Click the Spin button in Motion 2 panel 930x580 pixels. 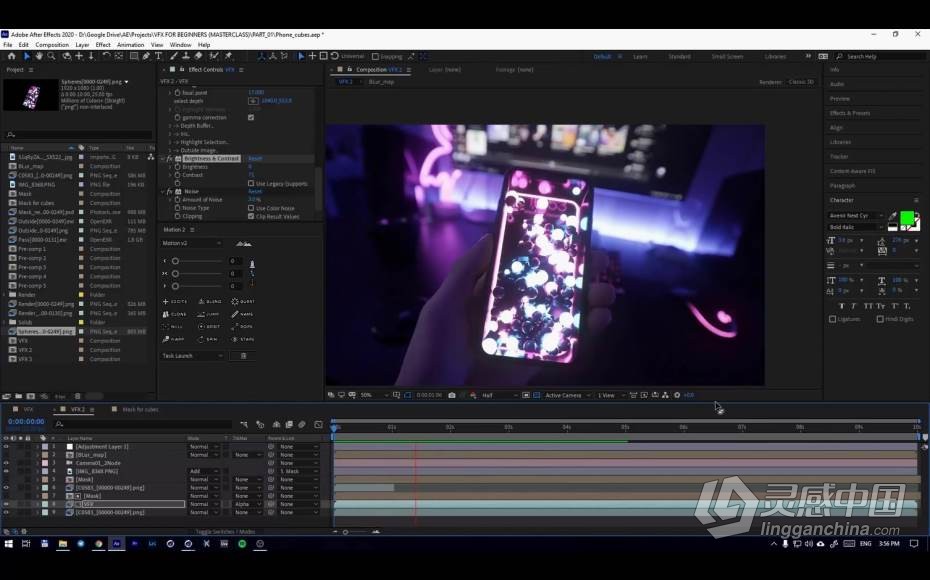click(x=210, y=339)
